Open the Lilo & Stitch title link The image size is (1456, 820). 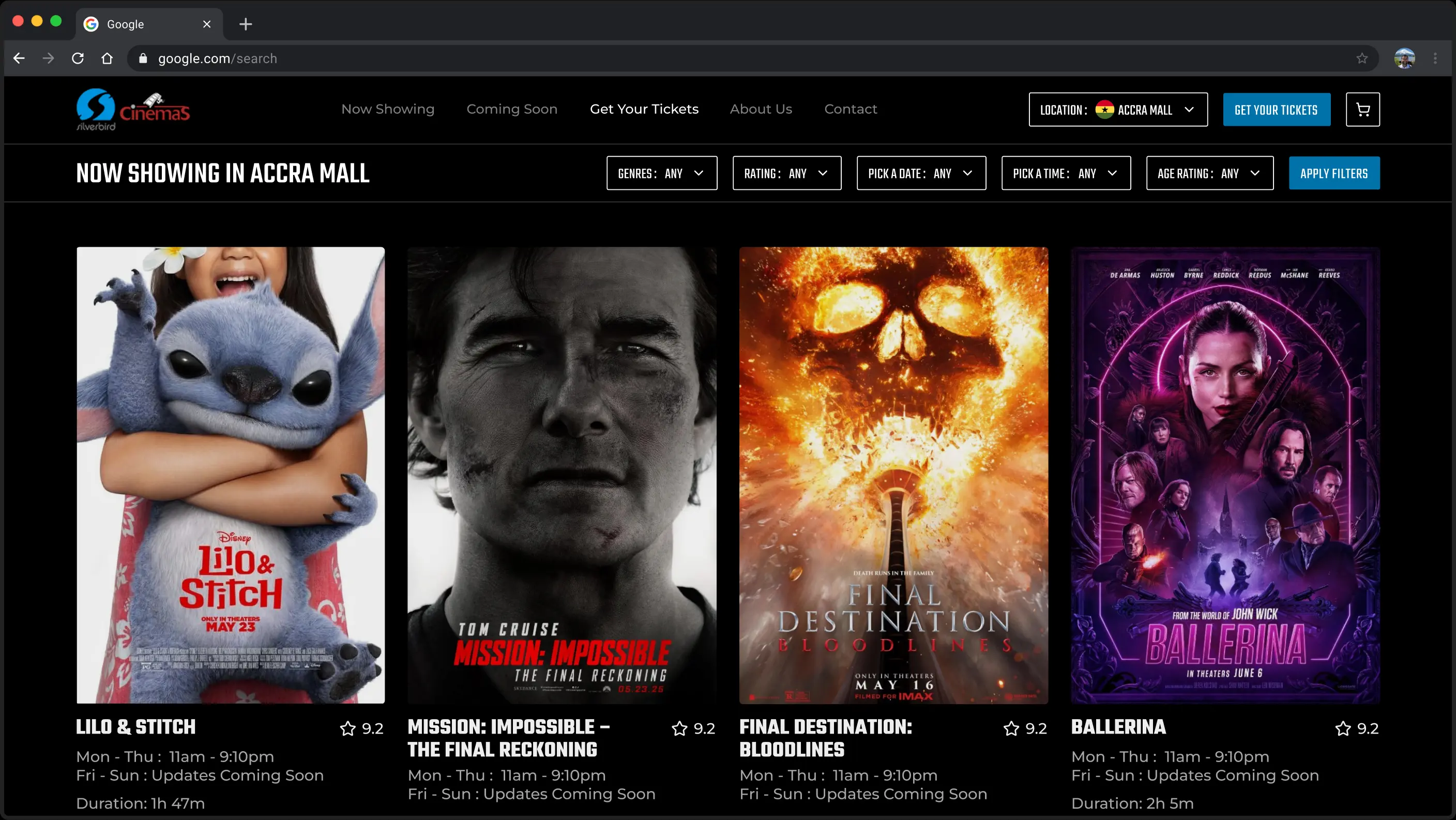point(135,727)
